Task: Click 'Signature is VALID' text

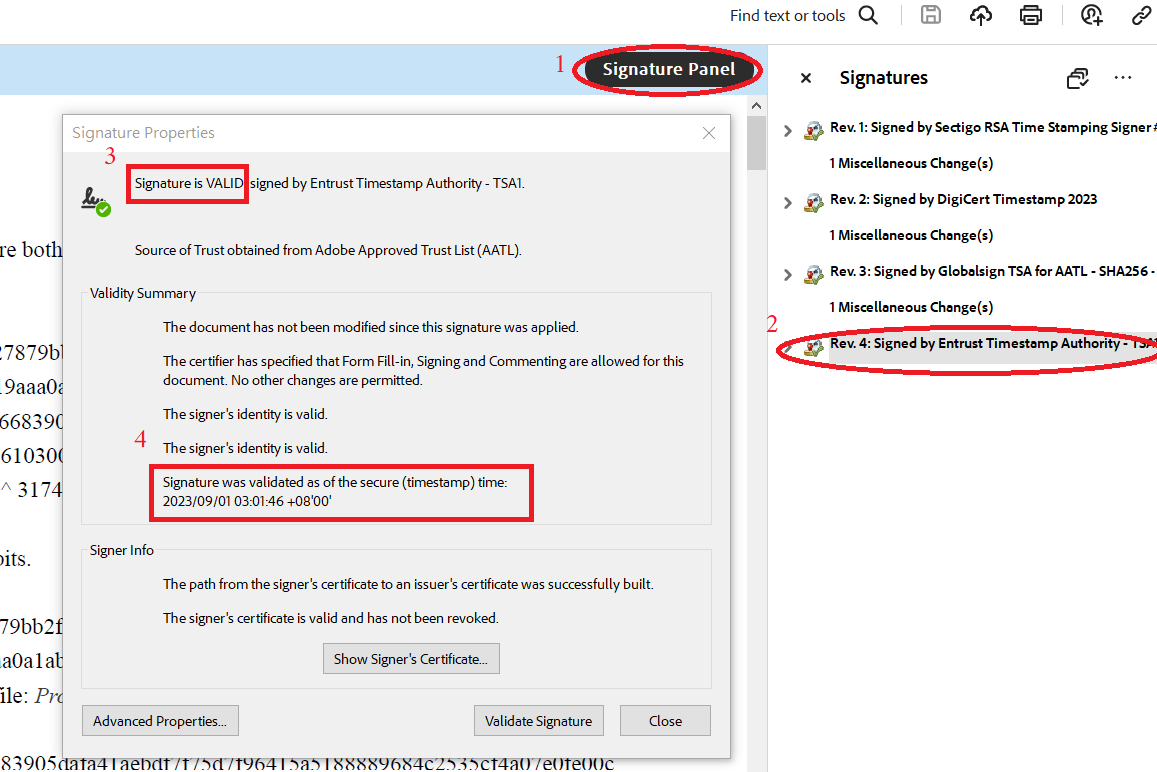Action: coord(189,183)
